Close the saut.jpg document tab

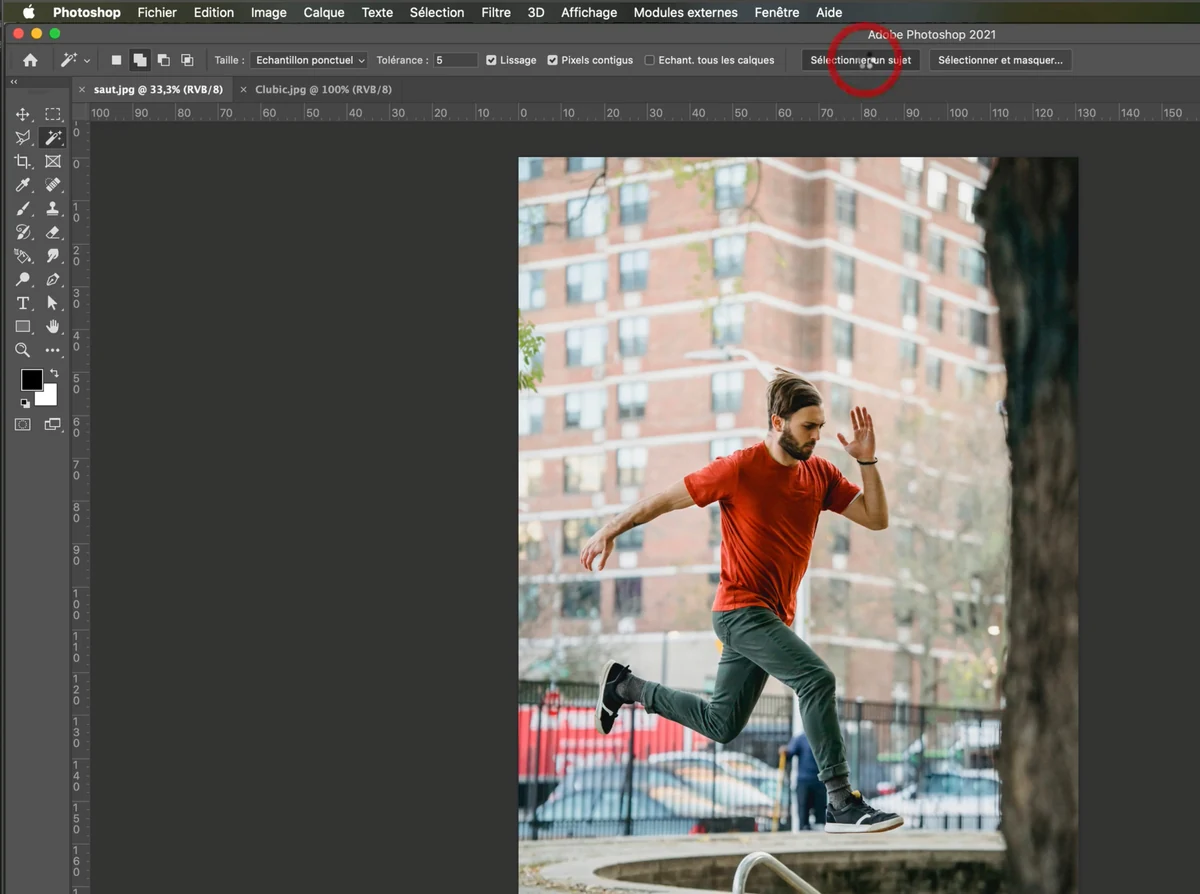click(x=82, y=89)
